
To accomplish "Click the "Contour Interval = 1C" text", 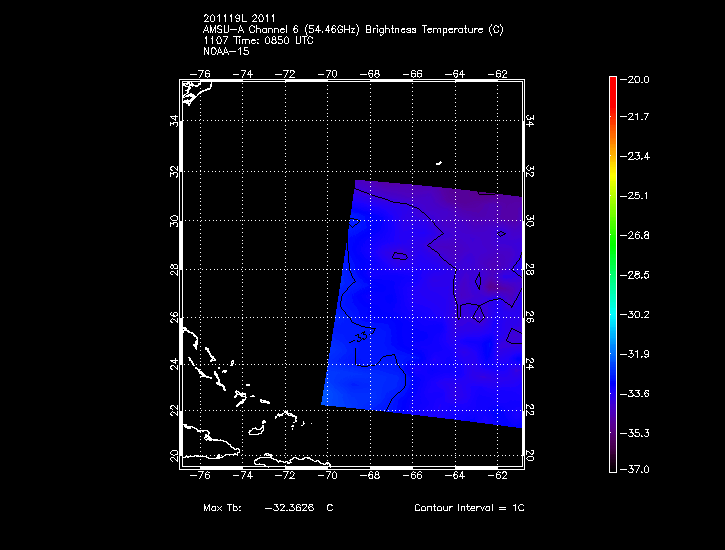I will [469, 507].
